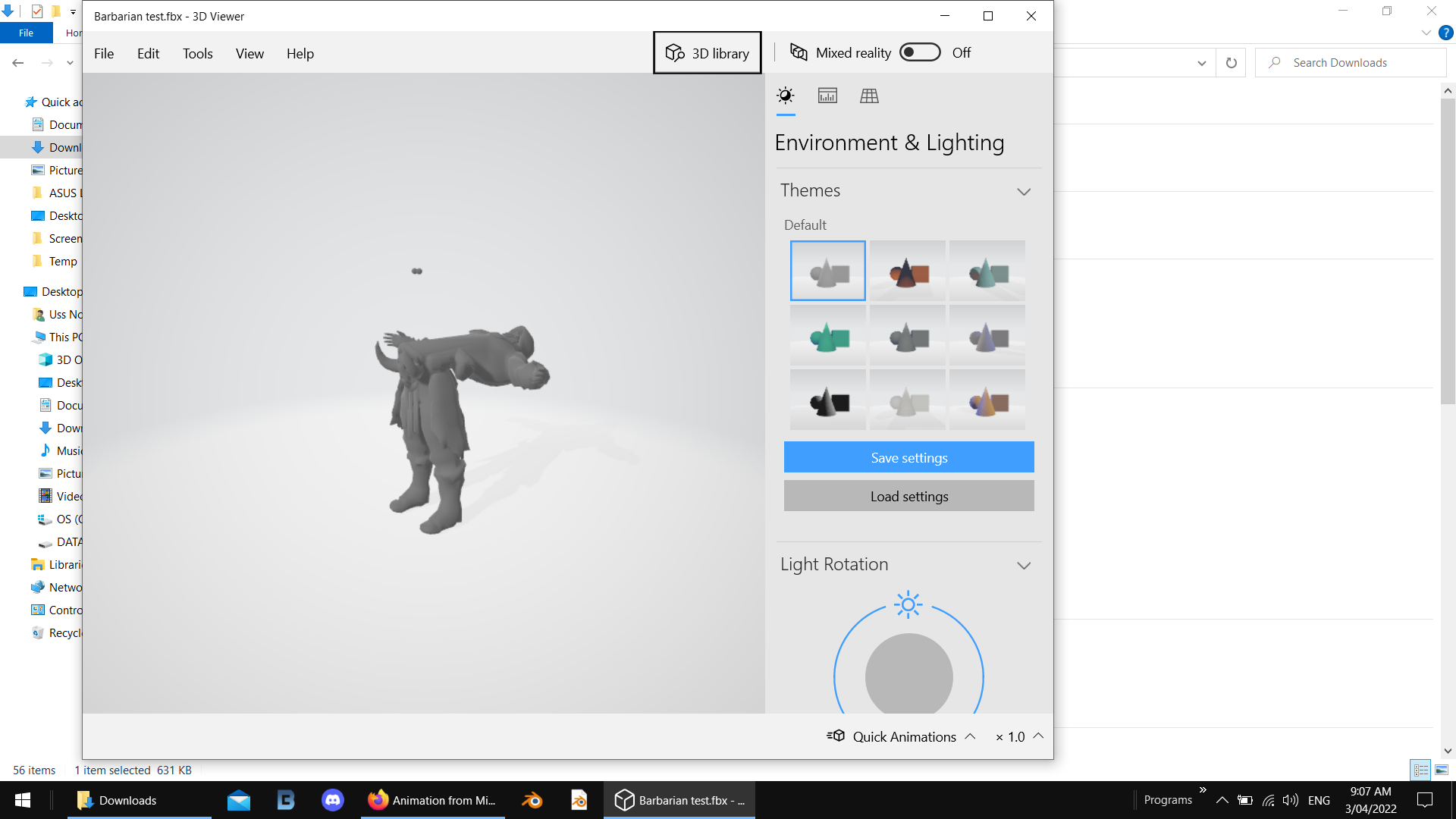Click the Quick Animations cube icon
Screen dimensions: 1456x819
(836, 736)
